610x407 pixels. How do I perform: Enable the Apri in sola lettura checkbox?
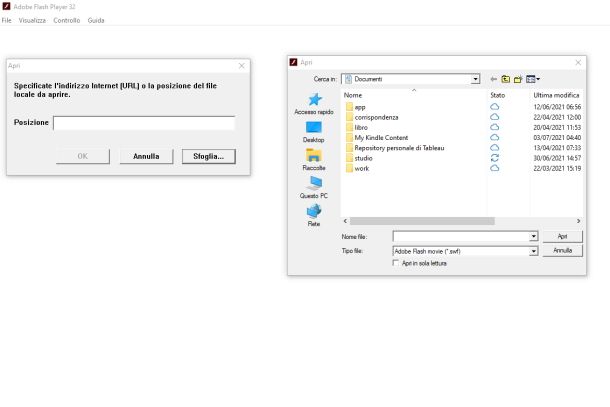pos(396,263)
